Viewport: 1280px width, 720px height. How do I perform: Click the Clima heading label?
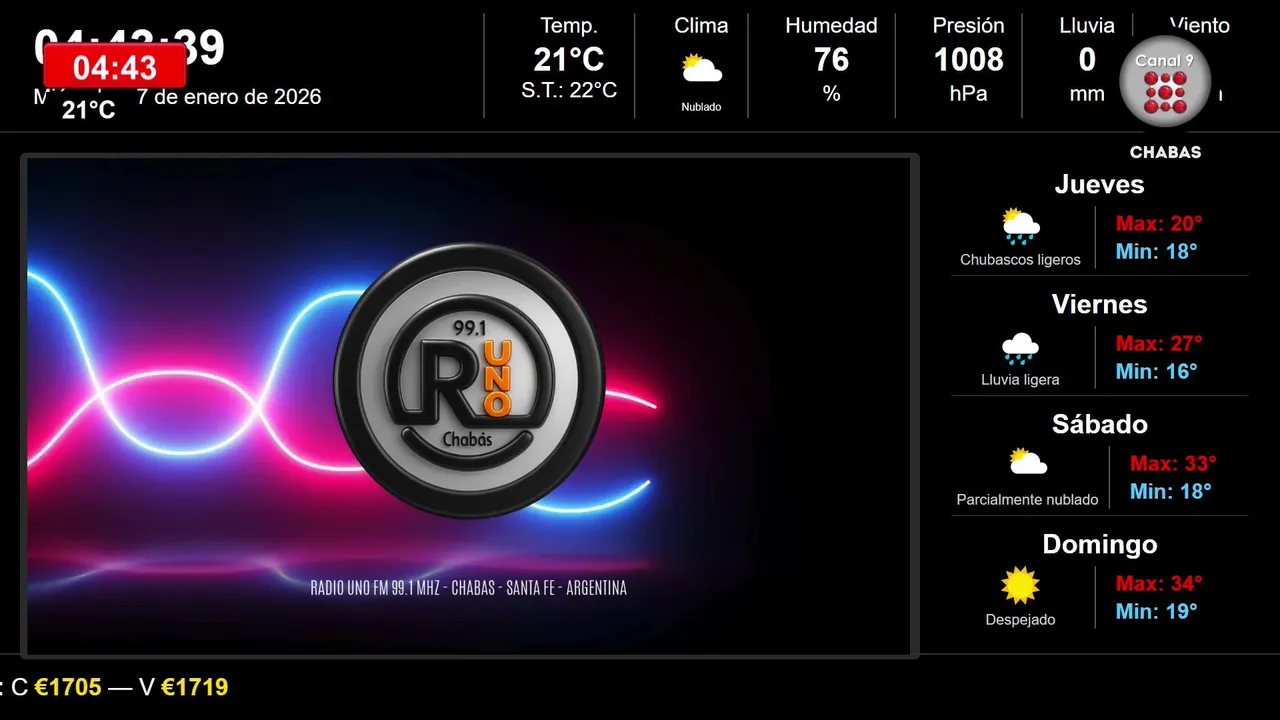tap(701, 26)
